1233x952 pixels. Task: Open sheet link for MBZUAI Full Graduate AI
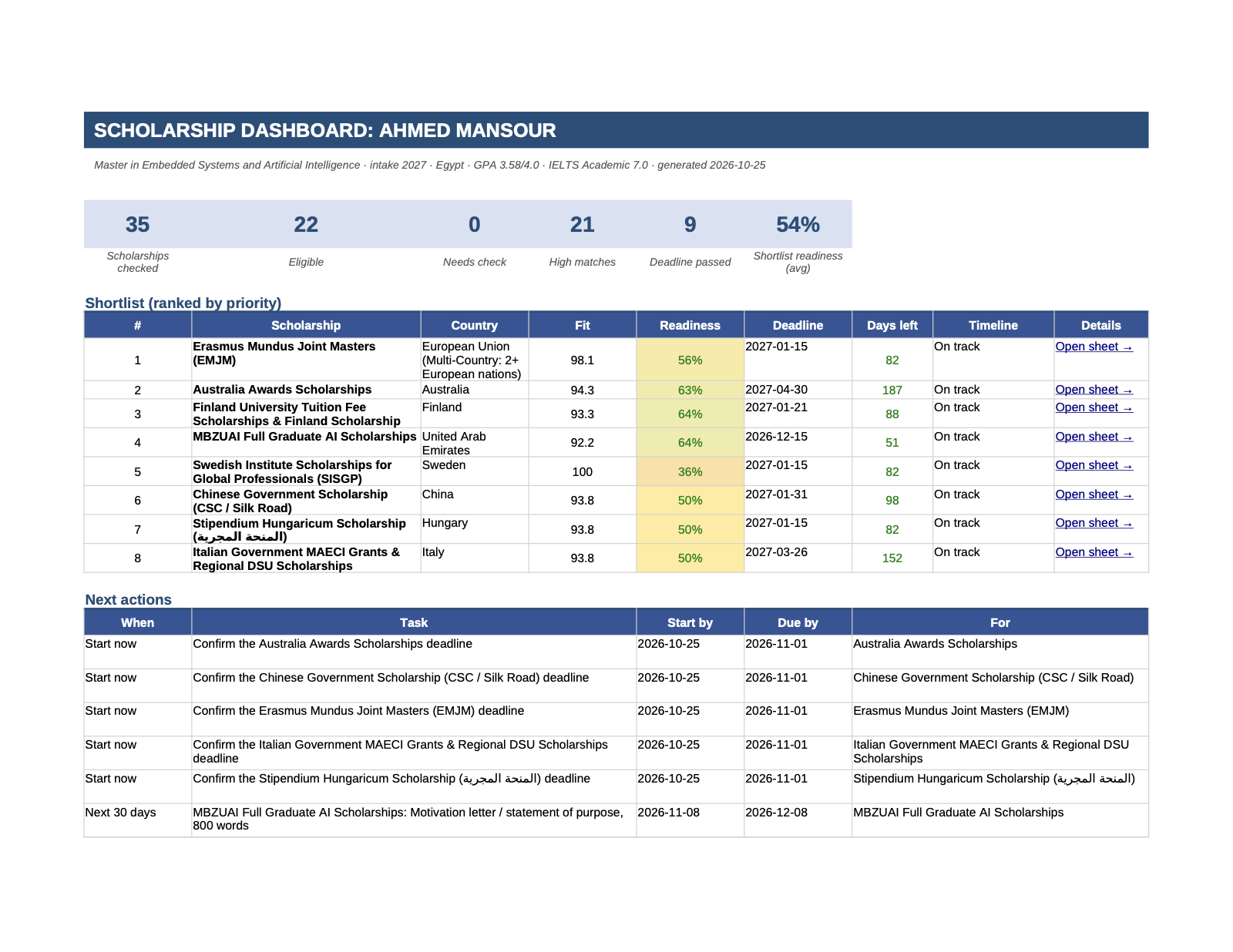[x=1094, y=437]
